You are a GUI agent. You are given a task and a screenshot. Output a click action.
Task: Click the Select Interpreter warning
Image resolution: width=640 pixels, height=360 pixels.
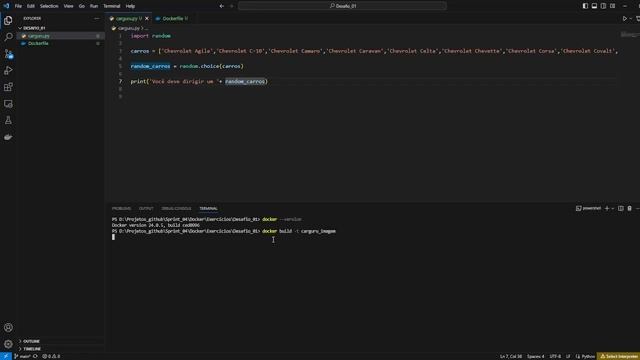(x=618, y=356)
